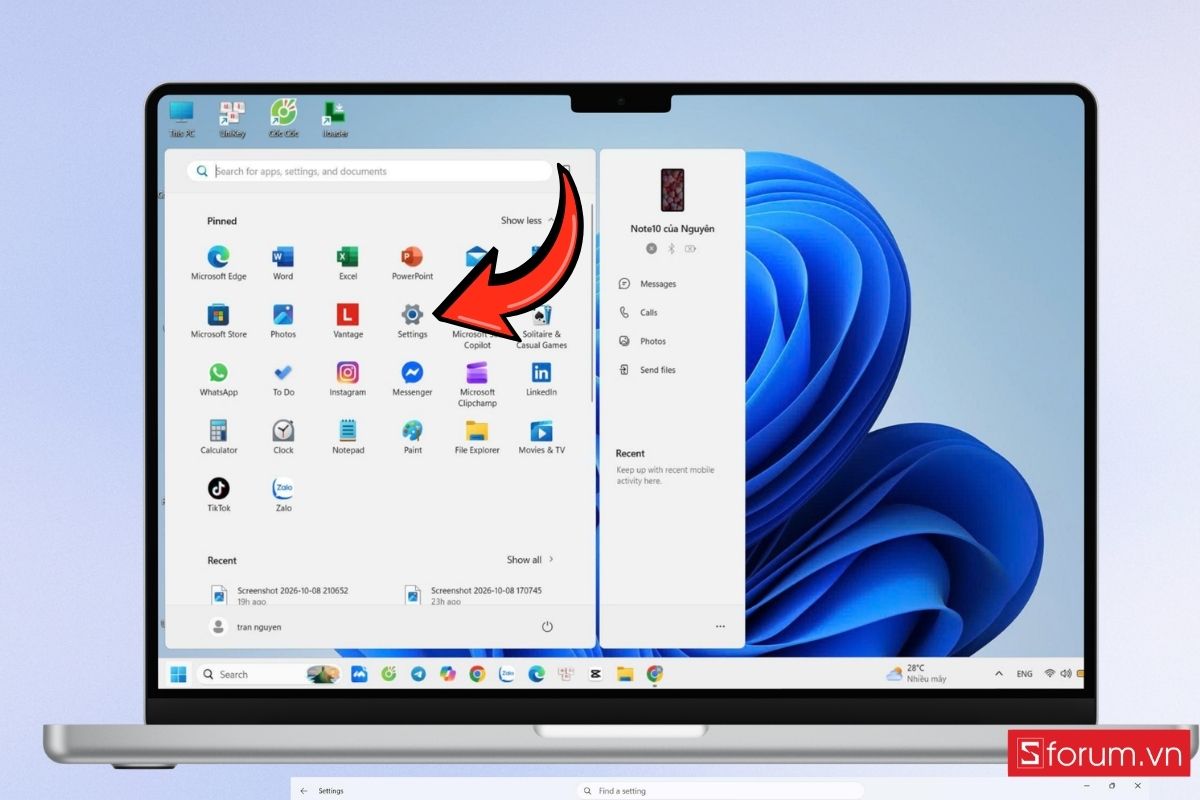Screen dimensions: 1200x800
Task: Open CapCut from the taskbar
Action: 595,674
